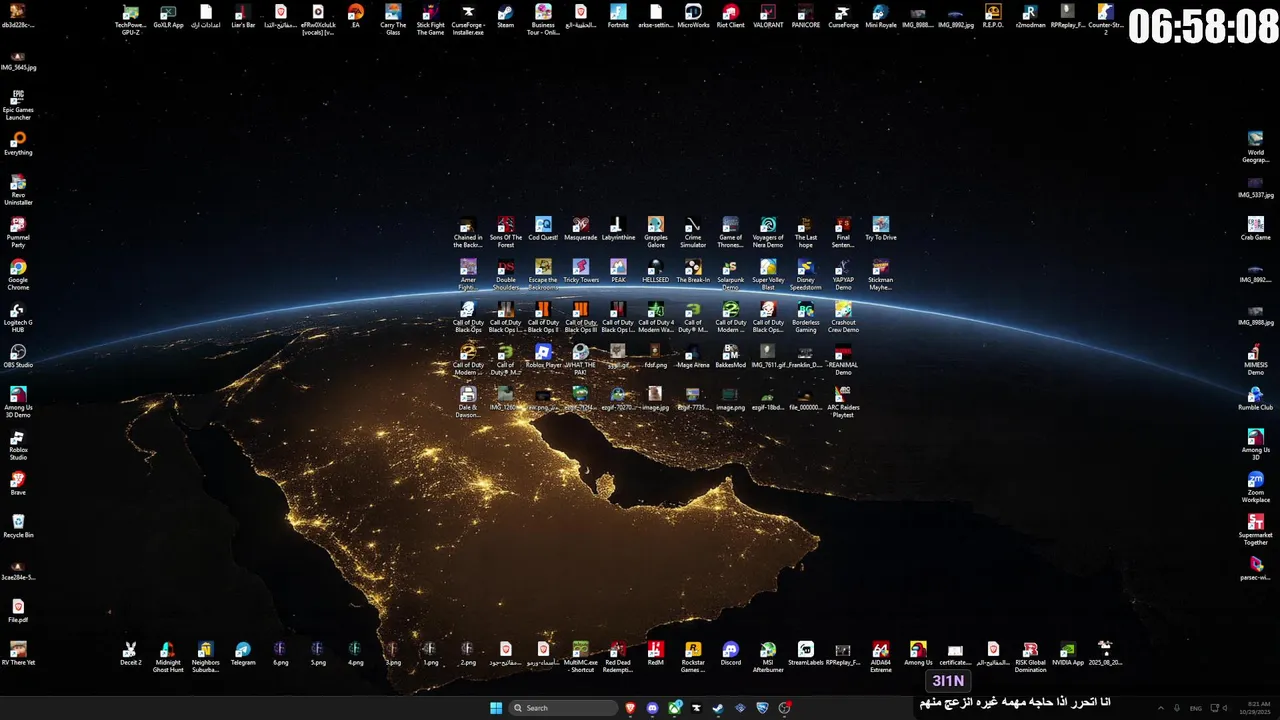
Task: Select the IMG_5645.jpg file
Action: point(18,59)
